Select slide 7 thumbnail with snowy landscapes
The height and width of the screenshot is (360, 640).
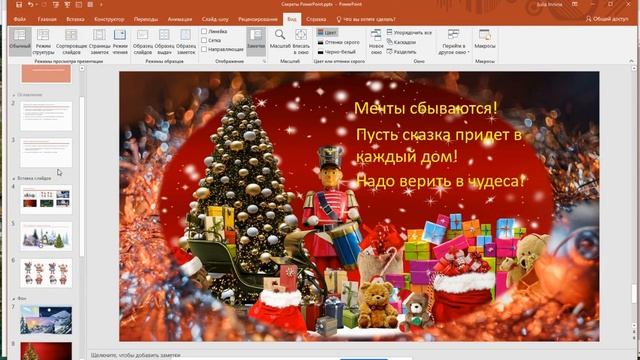click(x=46, y=320)
